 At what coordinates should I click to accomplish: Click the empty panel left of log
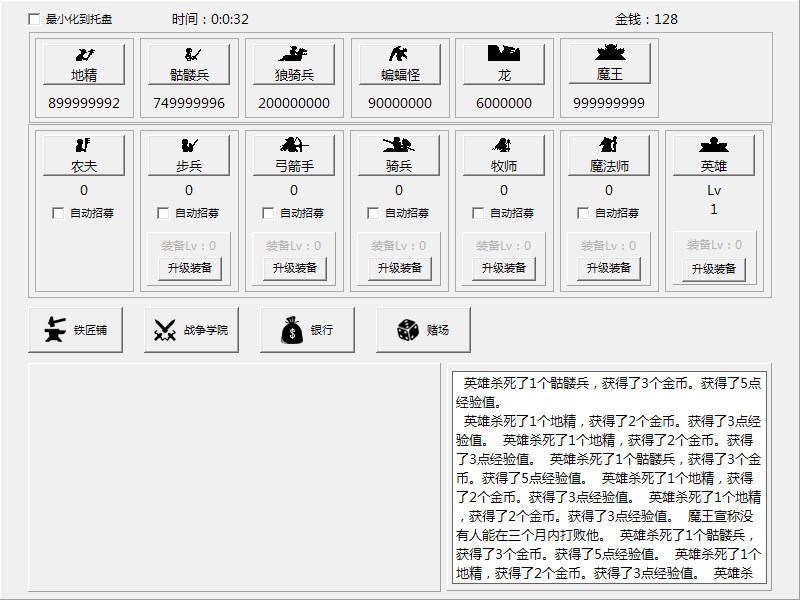pos(234,477)
